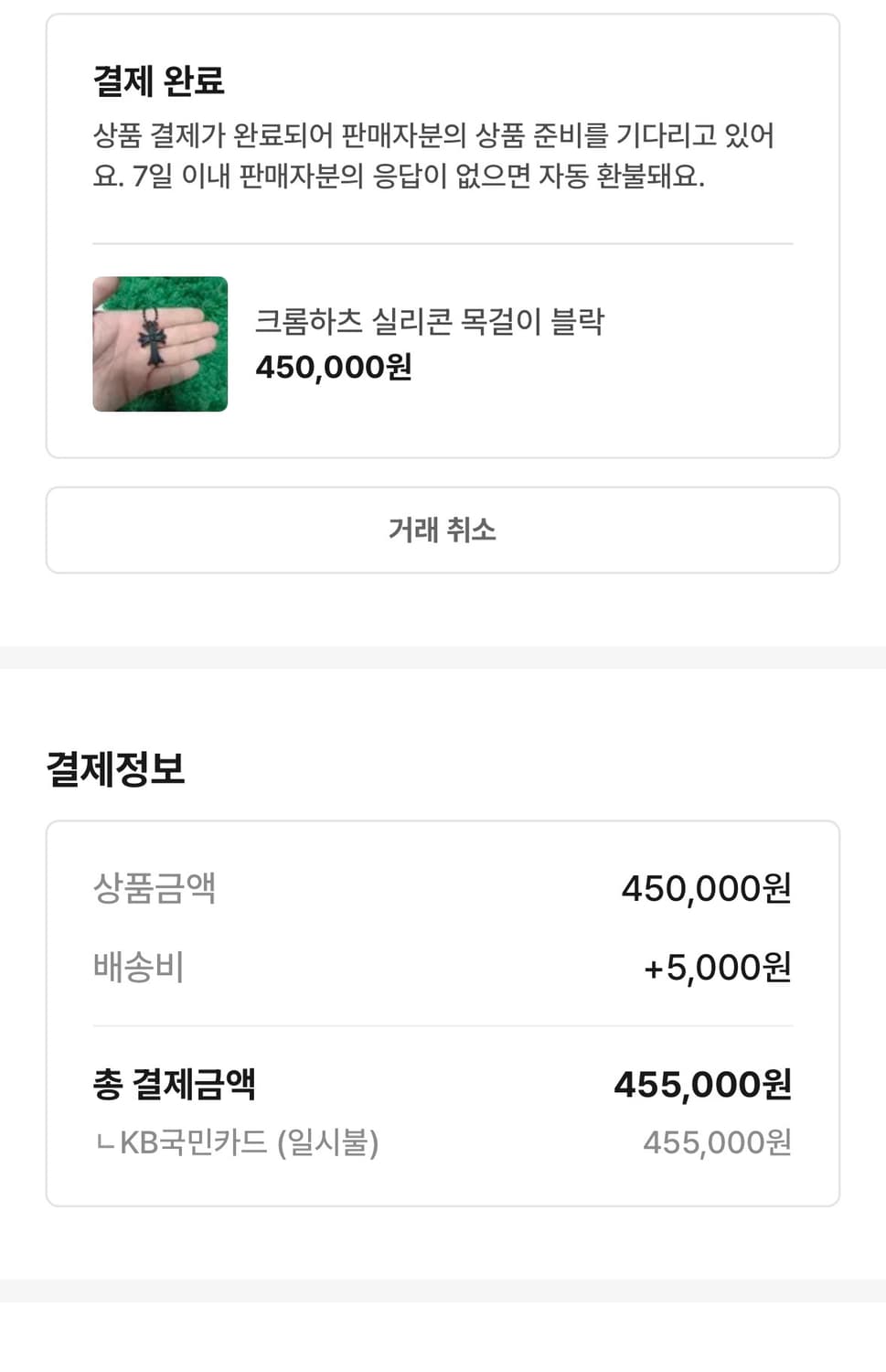Click the gray separator band above 결제정보
Viewport: 886px width, 1372px height.
[443, 658]
